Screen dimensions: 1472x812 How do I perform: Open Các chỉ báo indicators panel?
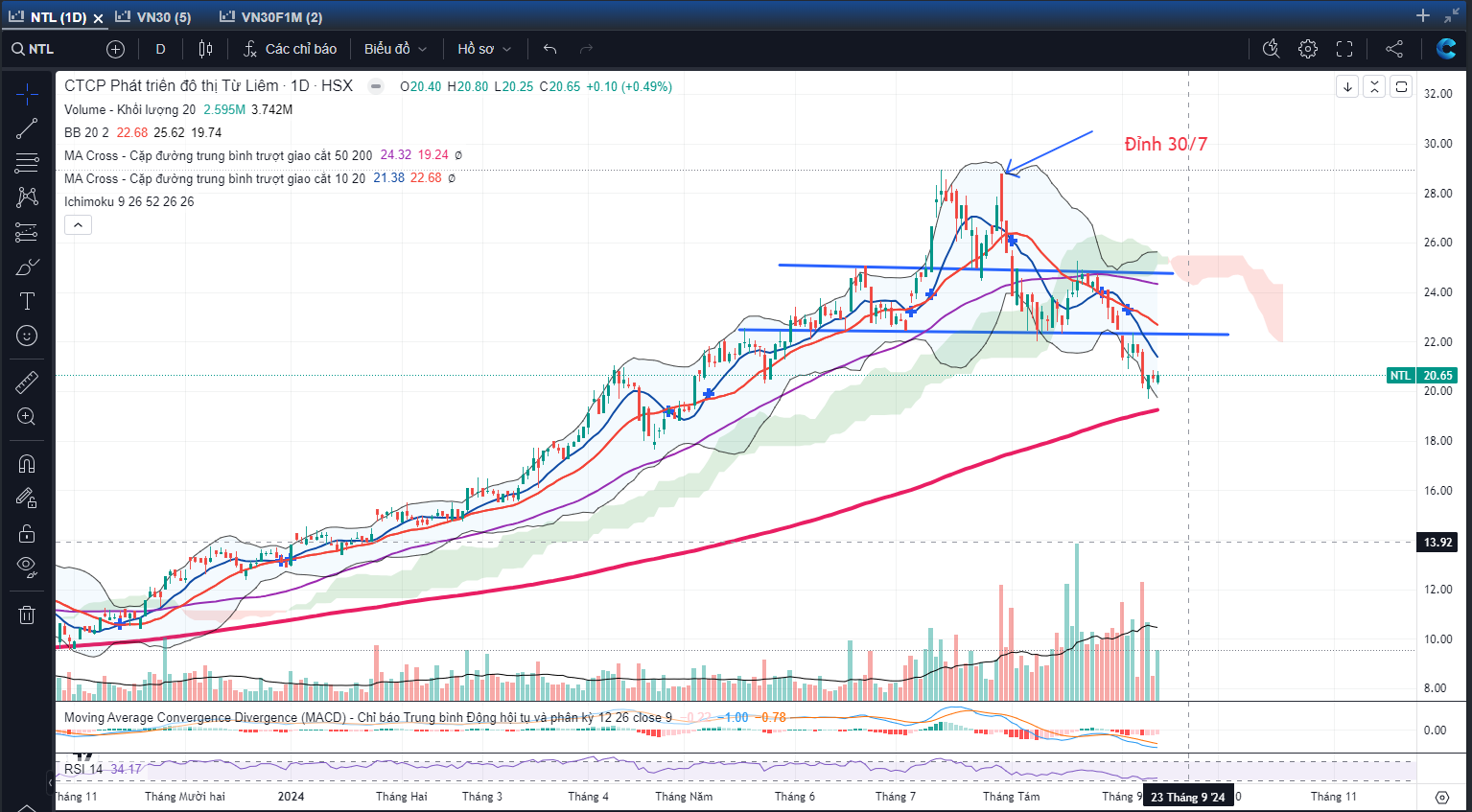tap(290, 49)
